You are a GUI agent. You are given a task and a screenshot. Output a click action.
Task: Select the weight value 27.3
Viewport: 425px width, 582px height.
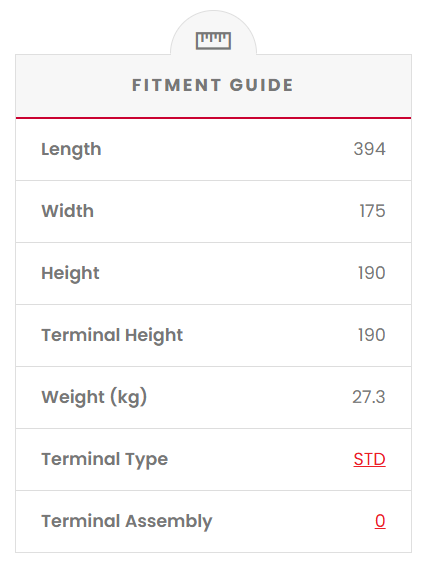(x=369, y=397)
